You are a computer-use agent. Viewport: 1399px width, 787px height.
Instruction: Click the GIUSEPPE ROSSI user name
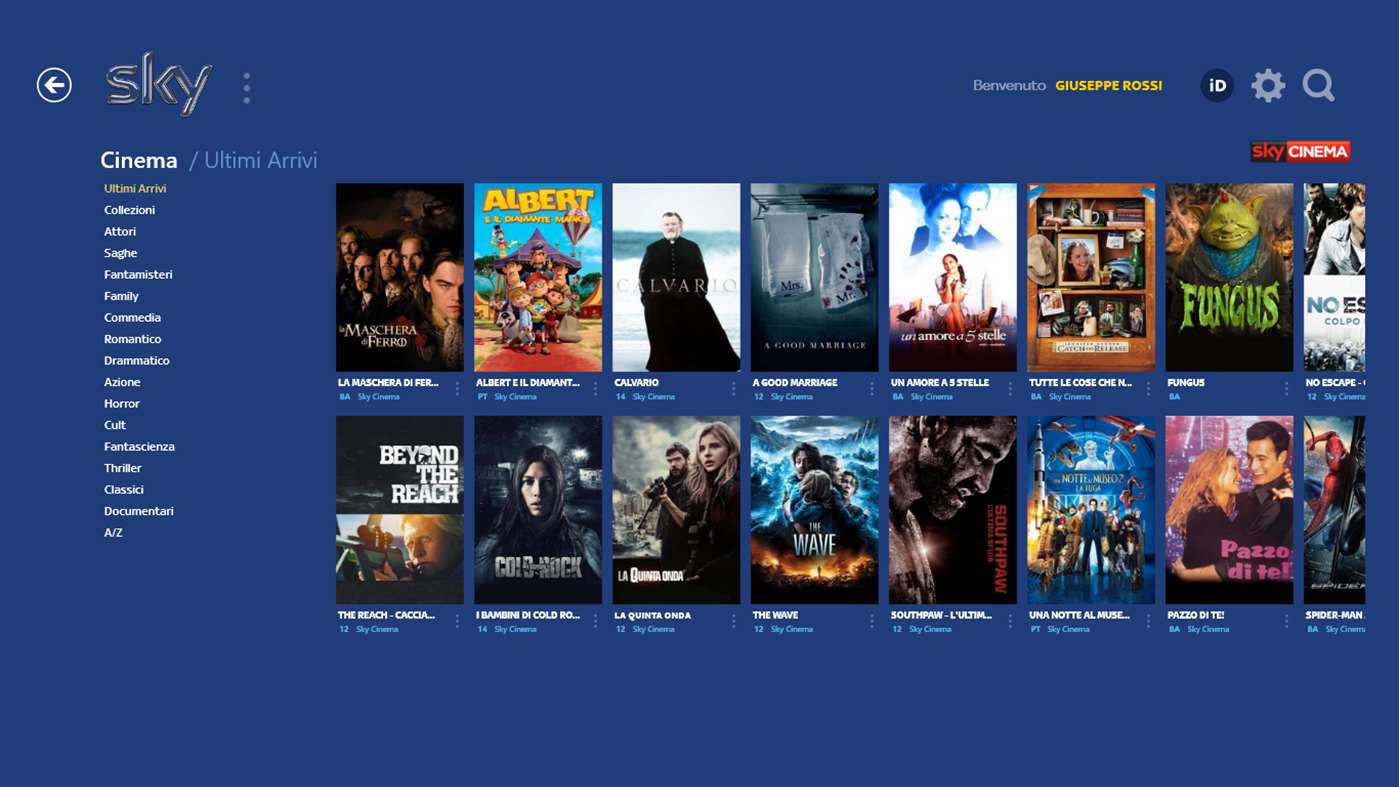[1109, 86]
